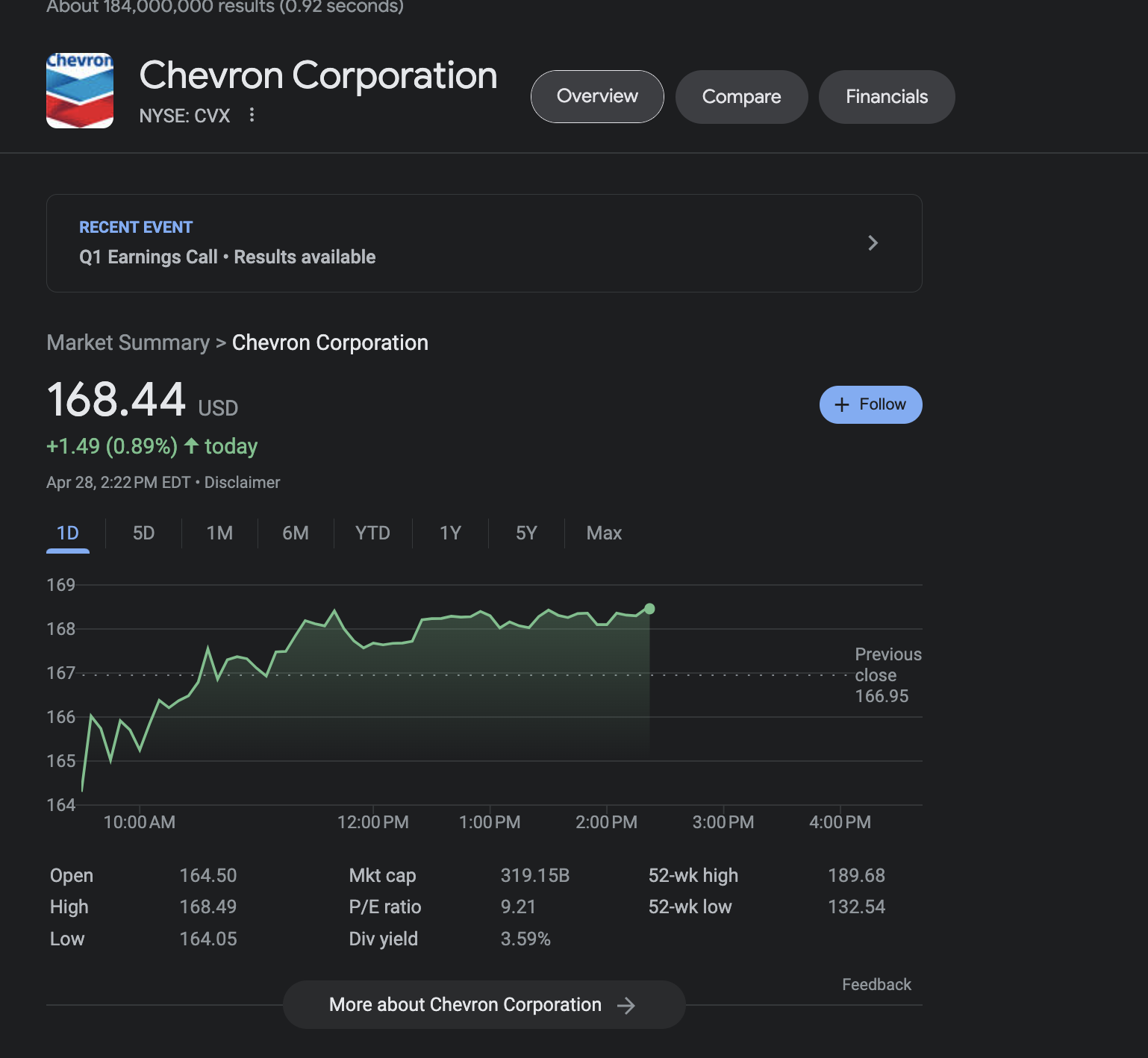This screenshot has width=1148, height=1058.
Task: Switch chart to 6M range
Action: 296,533
